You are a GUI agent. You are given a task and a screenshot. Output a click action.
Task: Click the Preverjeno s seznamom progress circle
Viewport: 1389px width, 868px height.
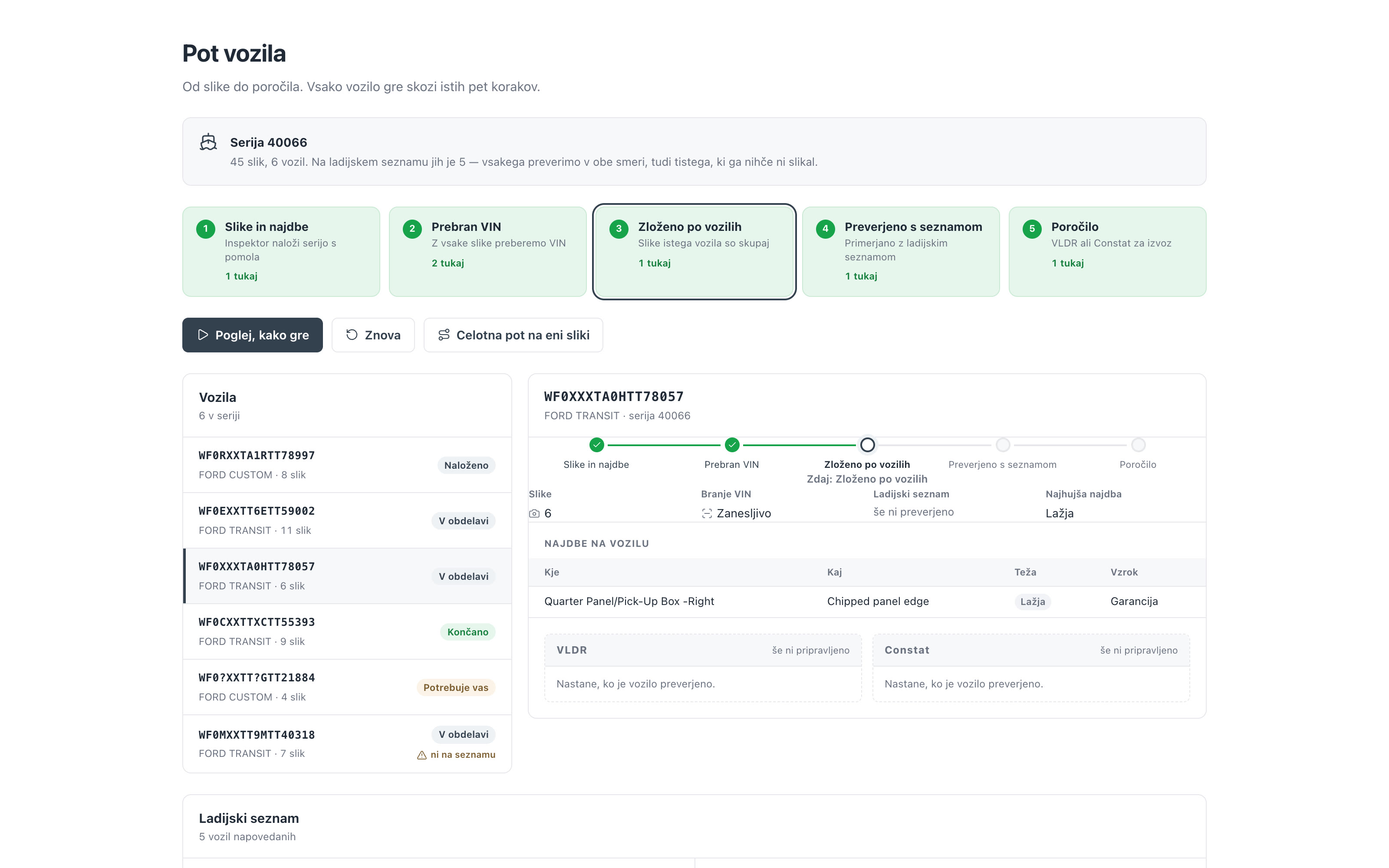(x=1003, y=445)
